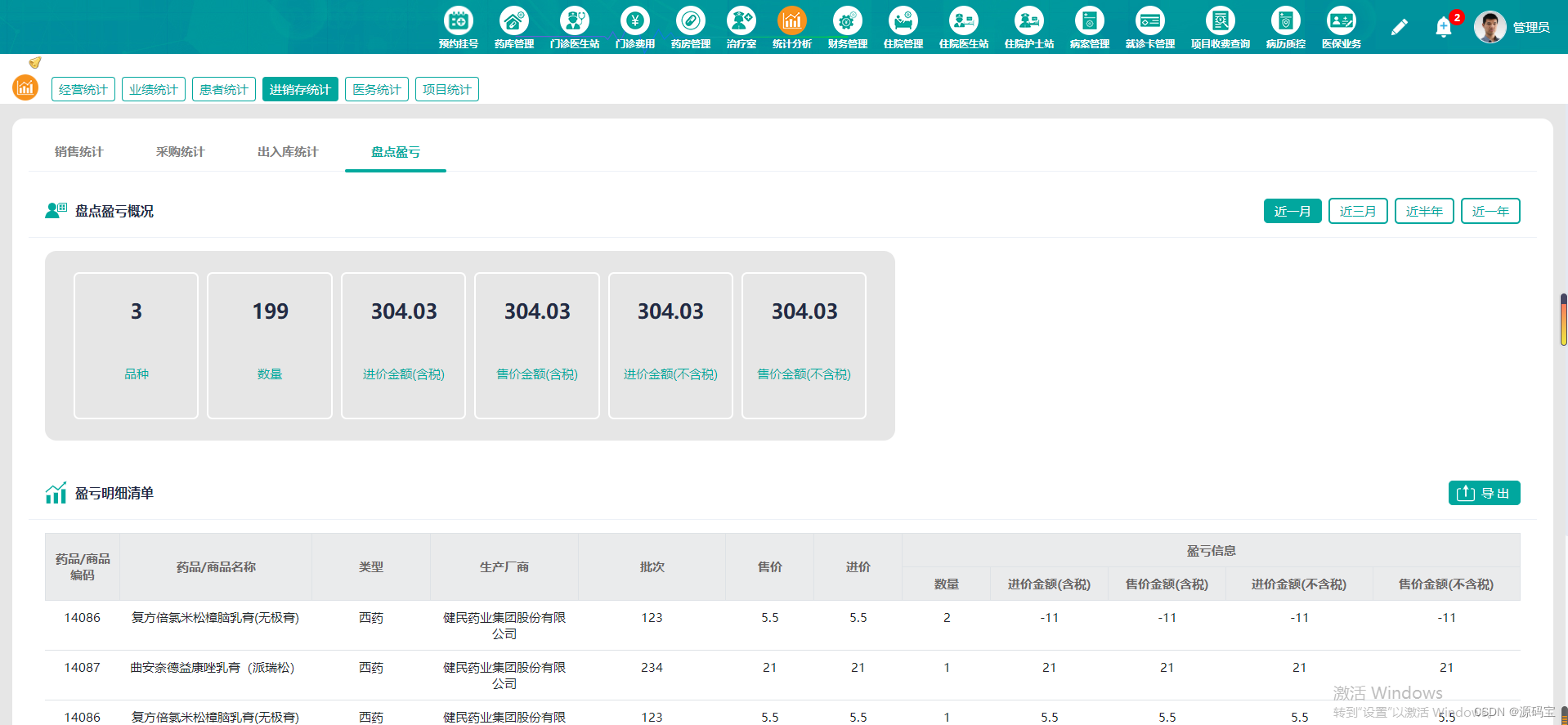This screenshot has height=725, width=1568.
Task: Click the 进价金额(不含税) summary card
Action: click(x=670, y=345)
